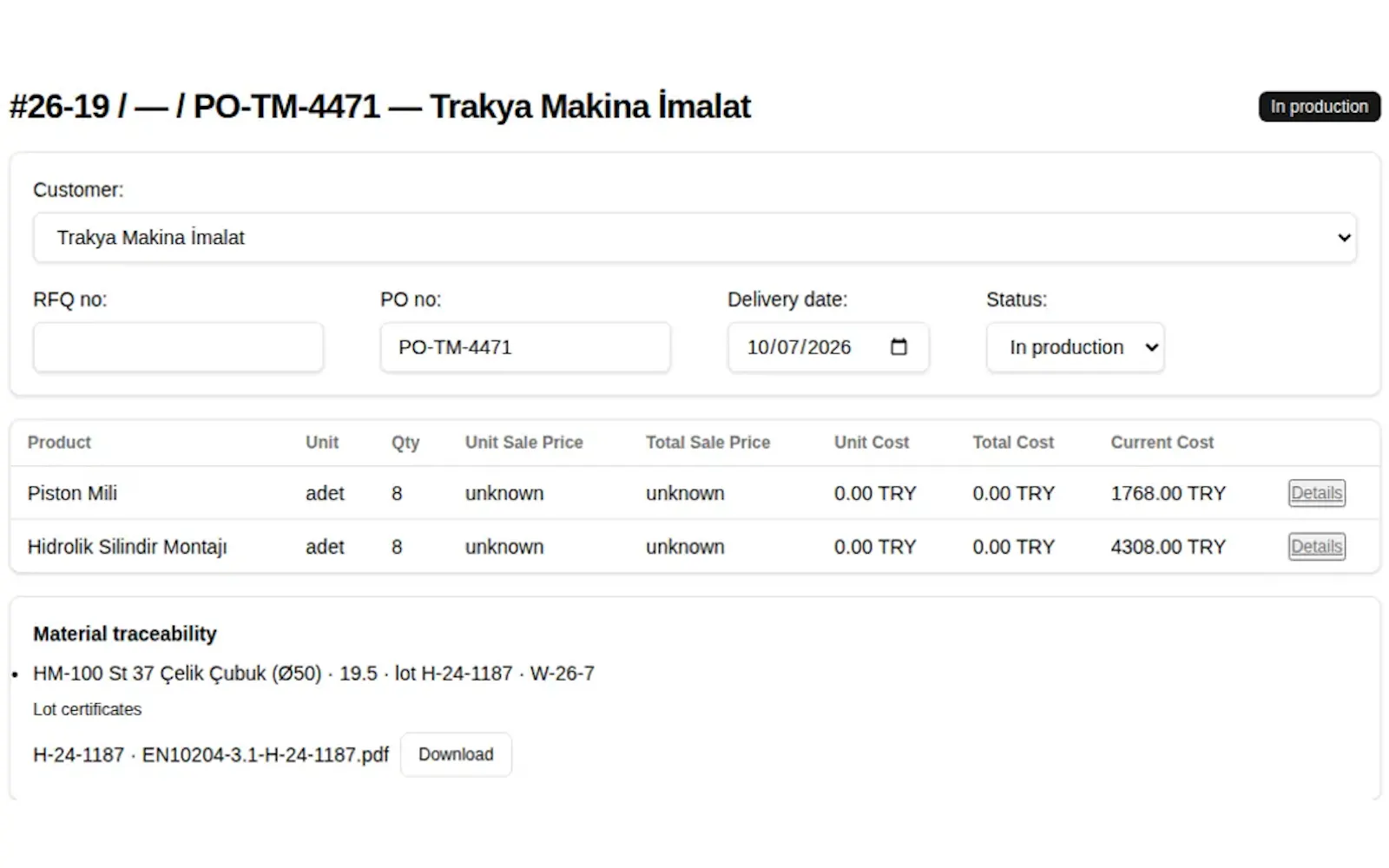The image size is (1389, 868).
Task: Click into the empty RFQ no field
Action: click(178, 347)
